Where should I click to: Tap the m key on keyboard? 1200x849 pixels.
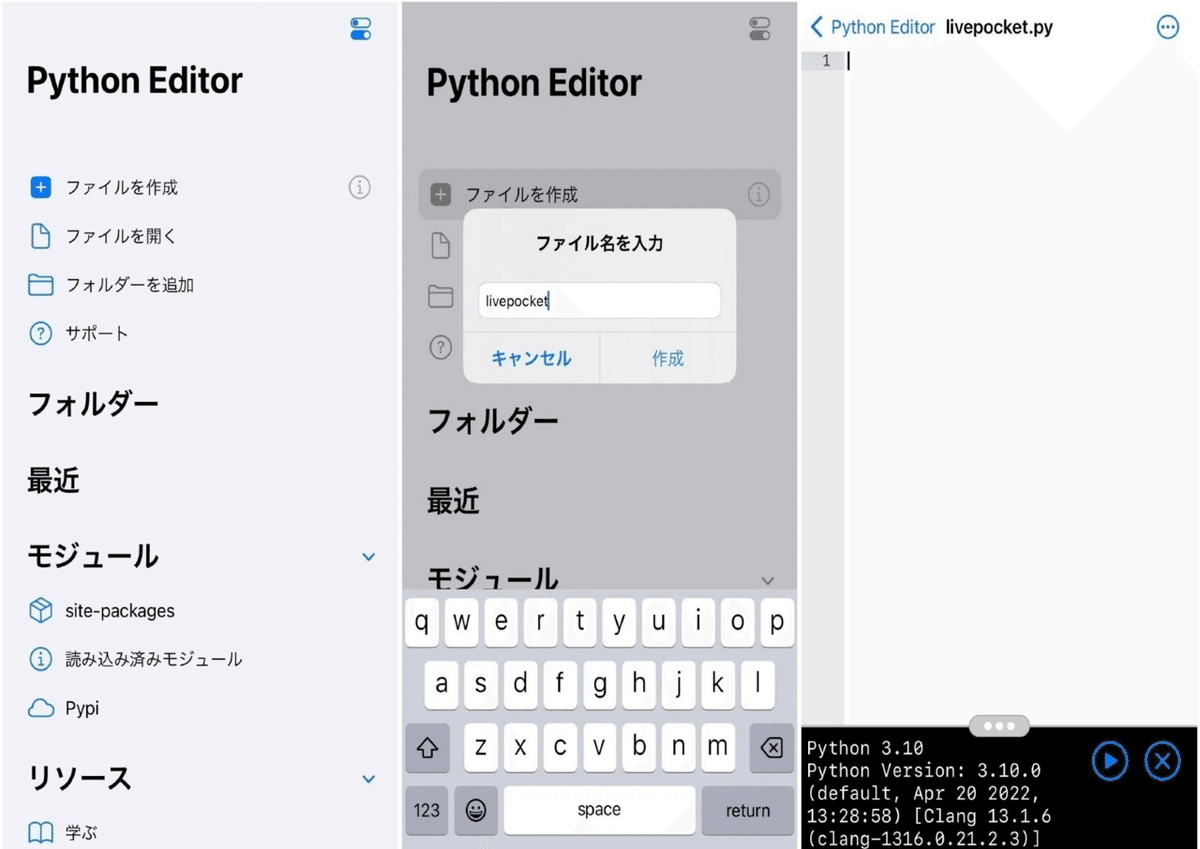(717, 747)
